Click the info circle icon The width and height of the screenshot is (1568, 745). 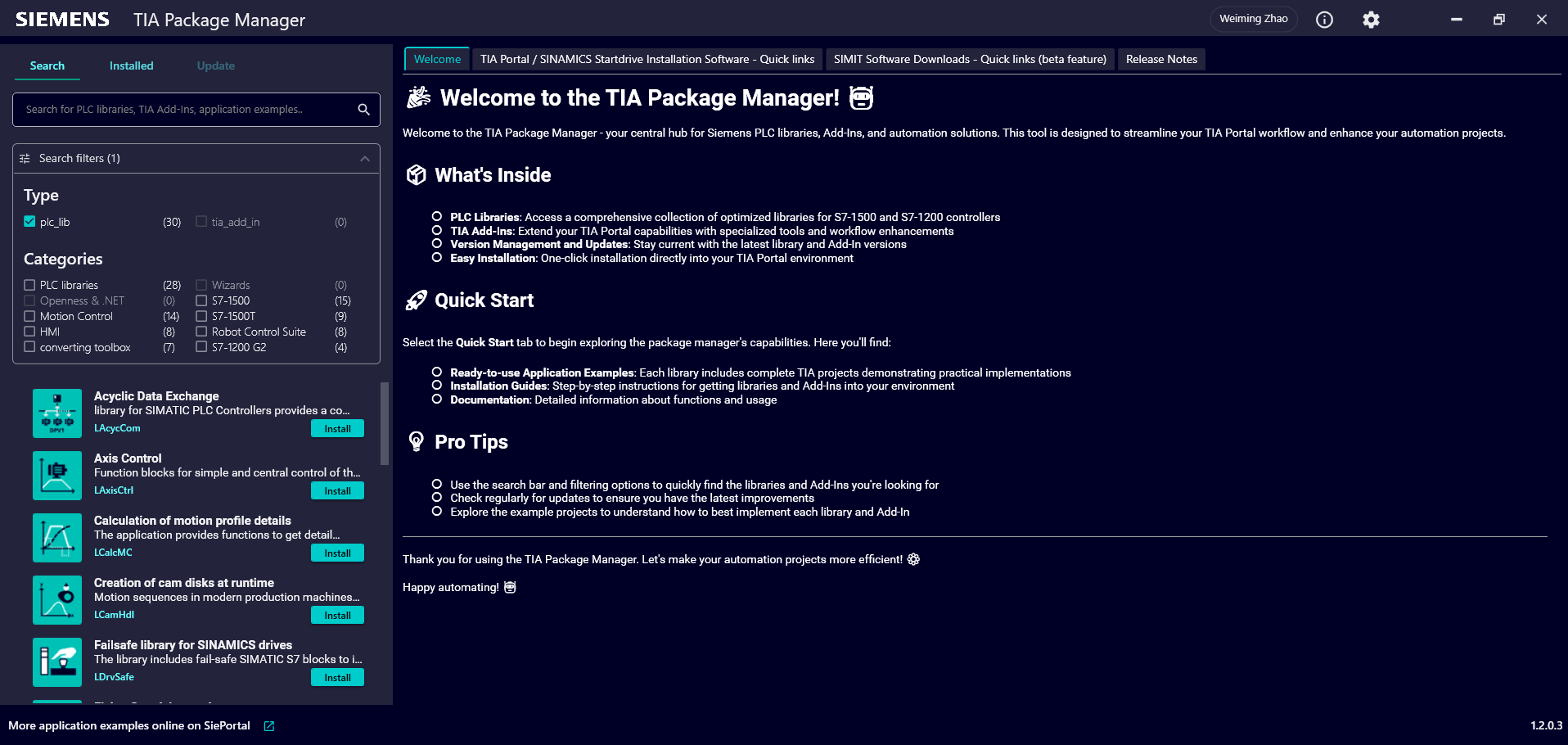tap(1324, 20)
